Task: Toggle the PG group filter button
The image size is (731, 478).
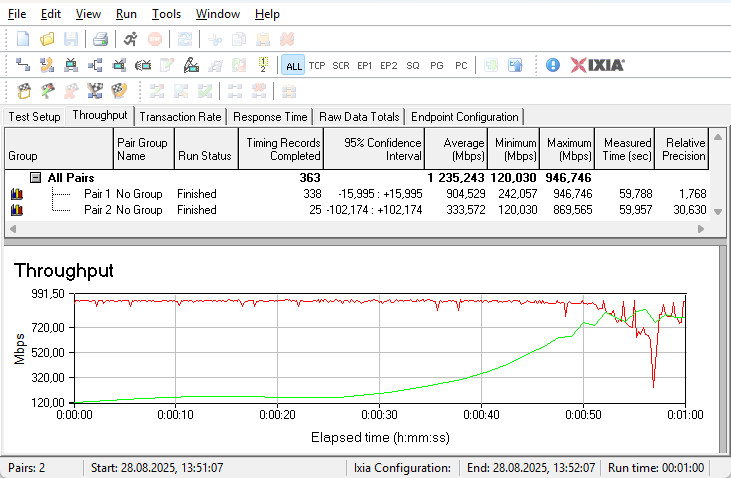Action: (x=437, y=65)
